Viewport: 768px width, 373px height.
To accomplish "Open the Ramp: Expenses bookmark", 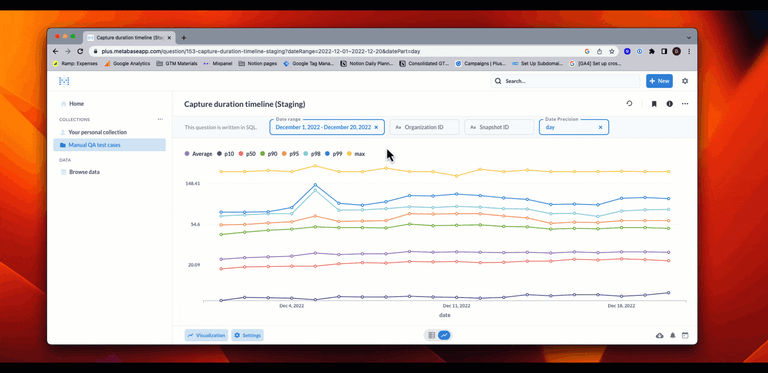I will [75, 64].
